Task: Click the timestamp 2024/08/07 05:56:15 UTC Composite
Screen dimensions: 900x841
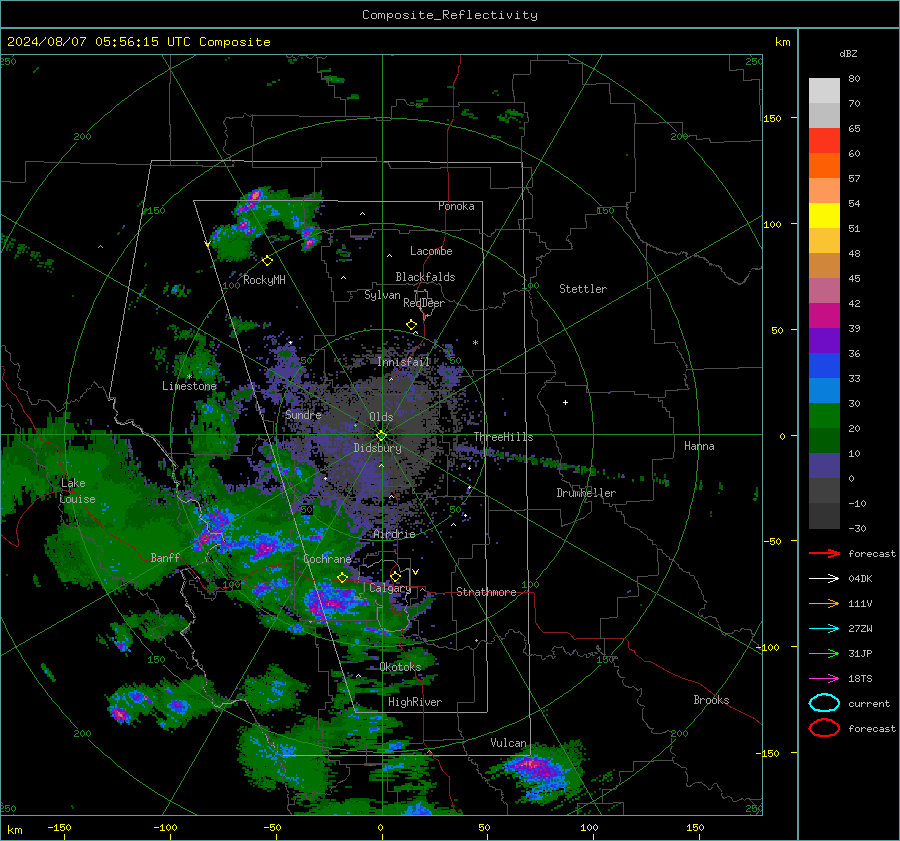Action: coord(138,42)
